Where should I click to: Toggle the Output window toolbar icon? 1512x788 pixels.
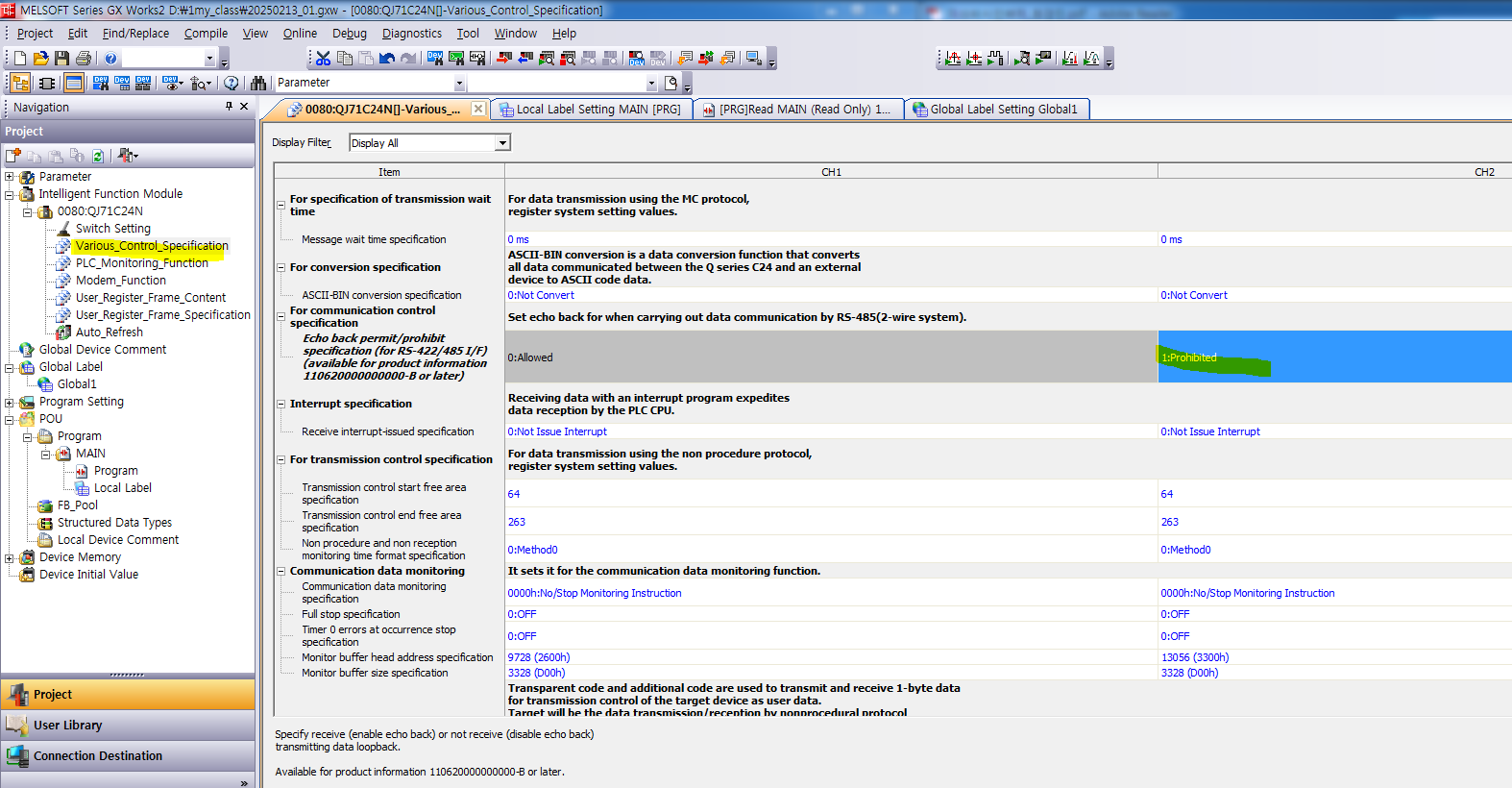(74, 84)
